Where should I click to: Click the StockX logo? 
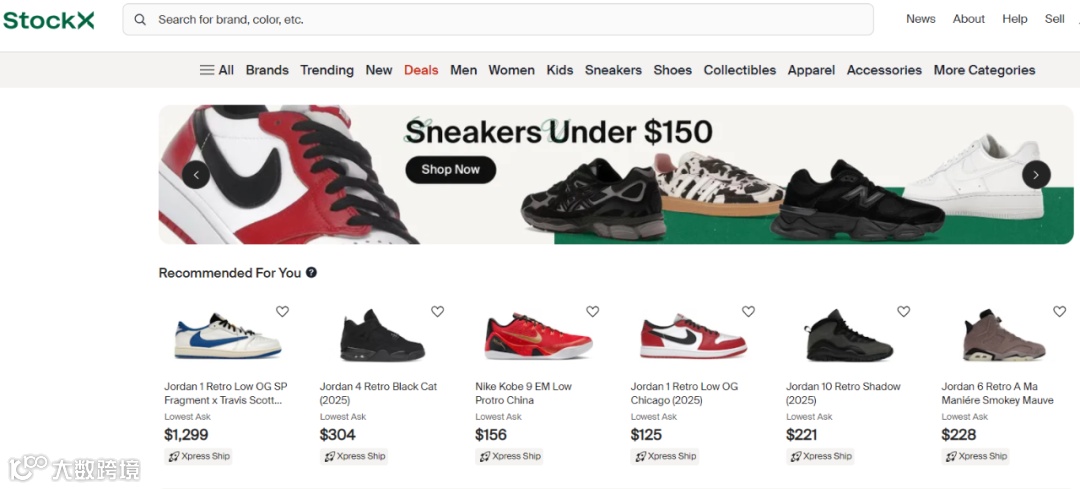point(48,20)
